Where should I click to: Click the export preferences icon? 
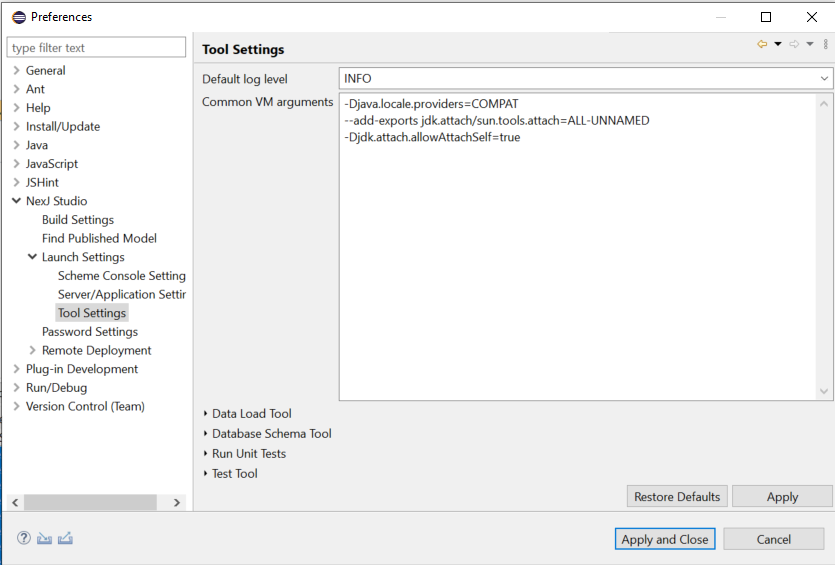[x=65, y=538]
